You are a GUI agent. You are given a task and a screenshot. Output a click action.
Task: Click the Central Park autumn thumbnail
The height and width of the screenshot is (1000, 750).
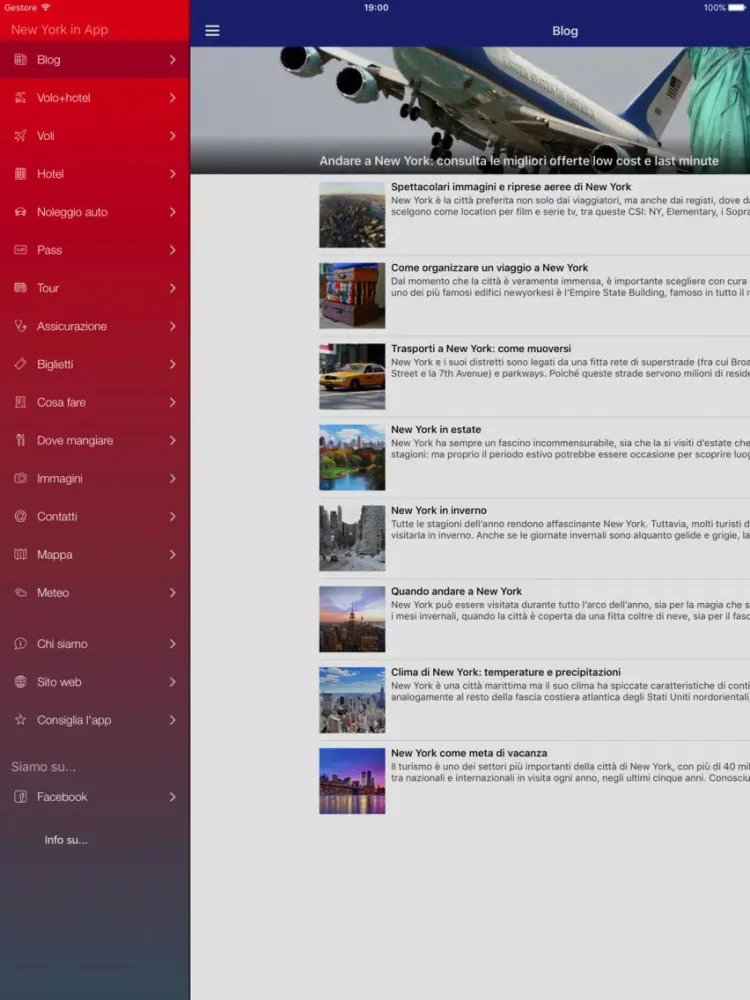click(352, 457)
